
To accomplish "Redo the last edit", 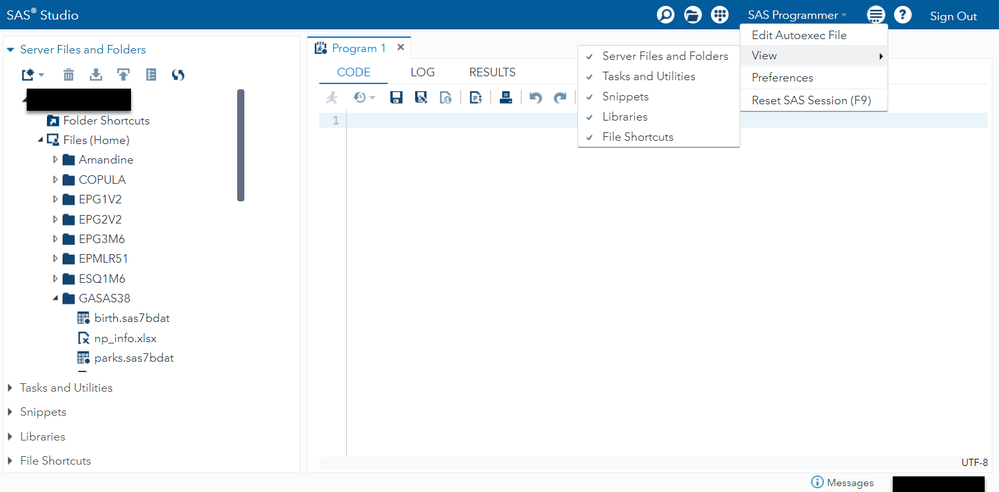I will point(560,98).
